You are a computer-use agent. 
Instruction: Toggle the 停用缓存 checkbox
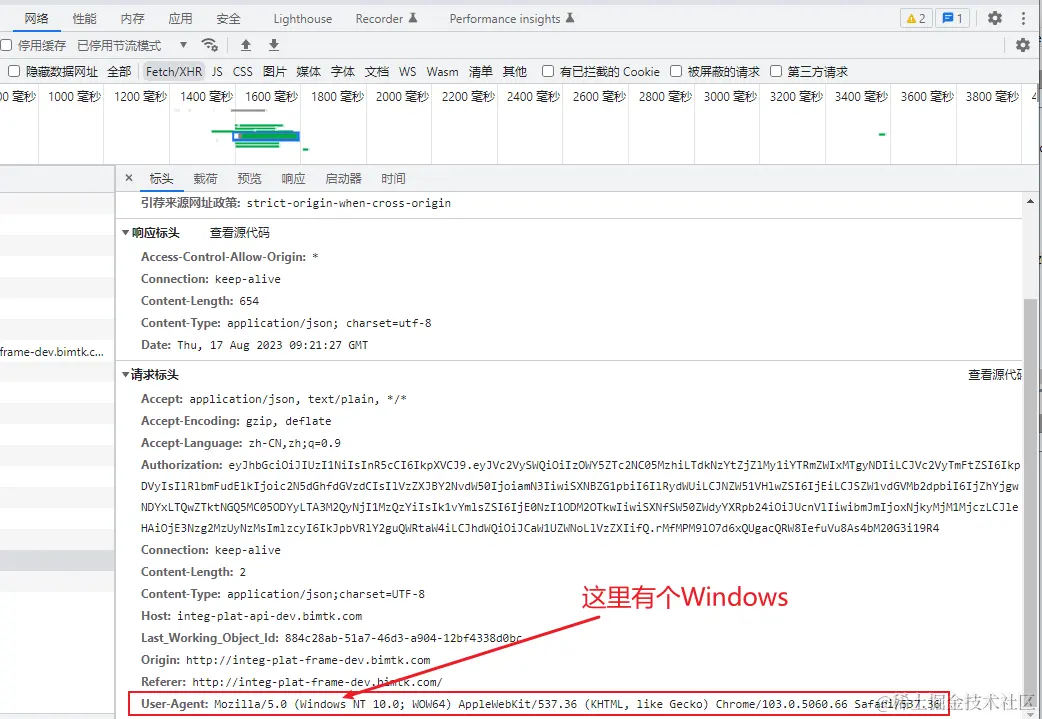pos(7,45)
